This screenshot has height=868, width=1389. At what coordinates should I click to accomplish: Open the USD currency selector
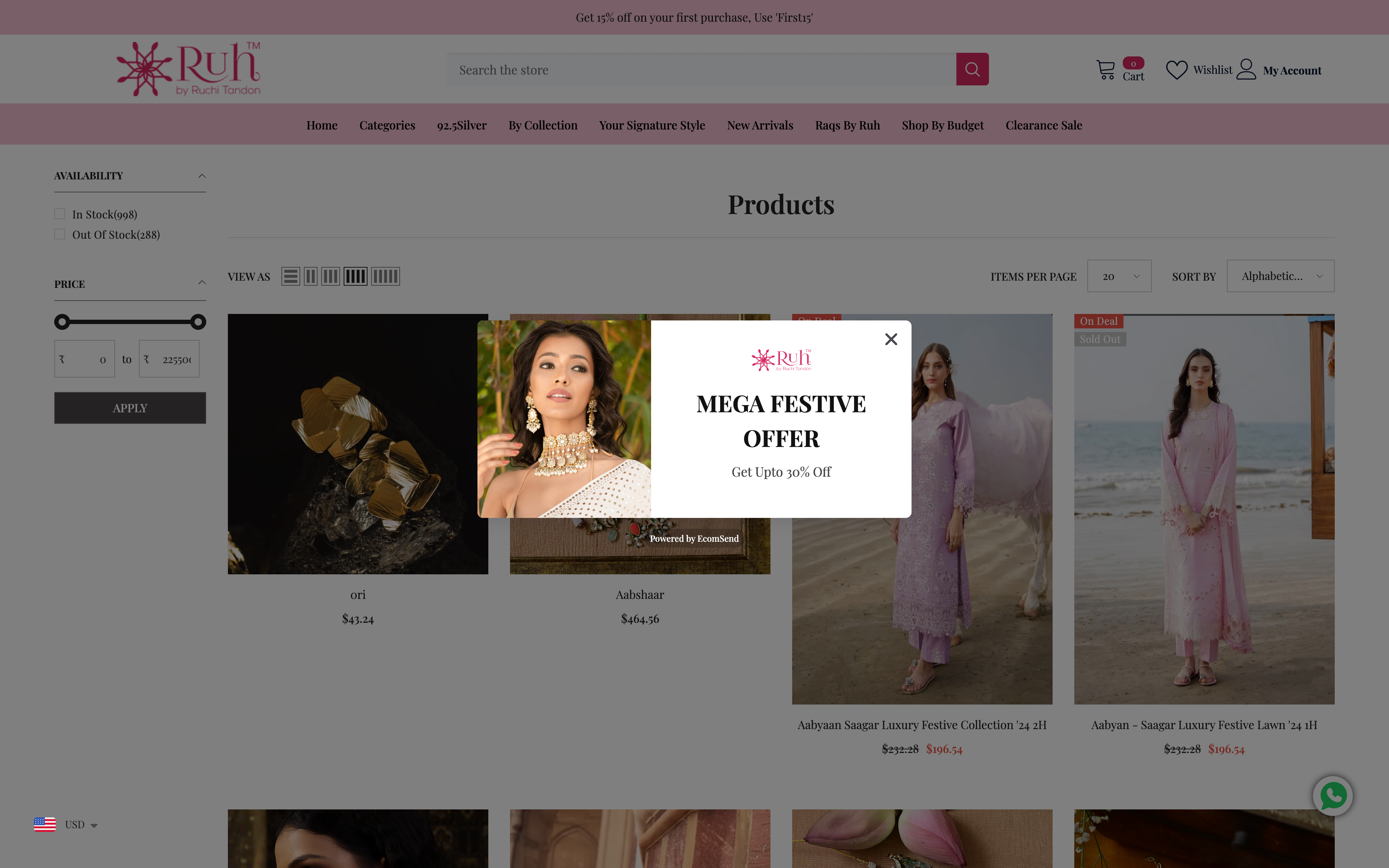pos(81,824)
